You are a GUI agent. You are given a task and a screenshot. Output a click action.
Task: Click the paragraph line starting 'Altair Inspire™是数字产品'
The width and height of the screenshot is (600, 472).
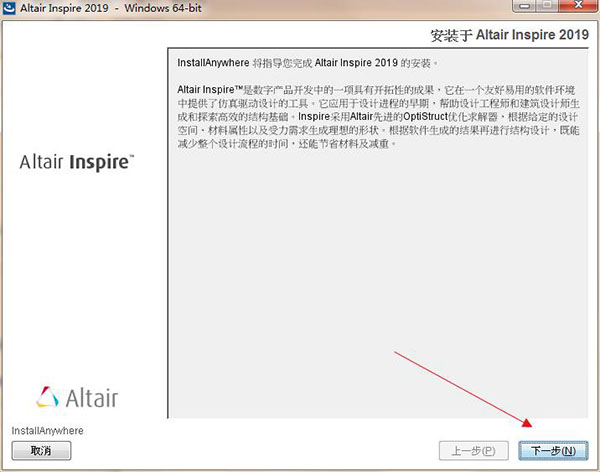point(376,90)
